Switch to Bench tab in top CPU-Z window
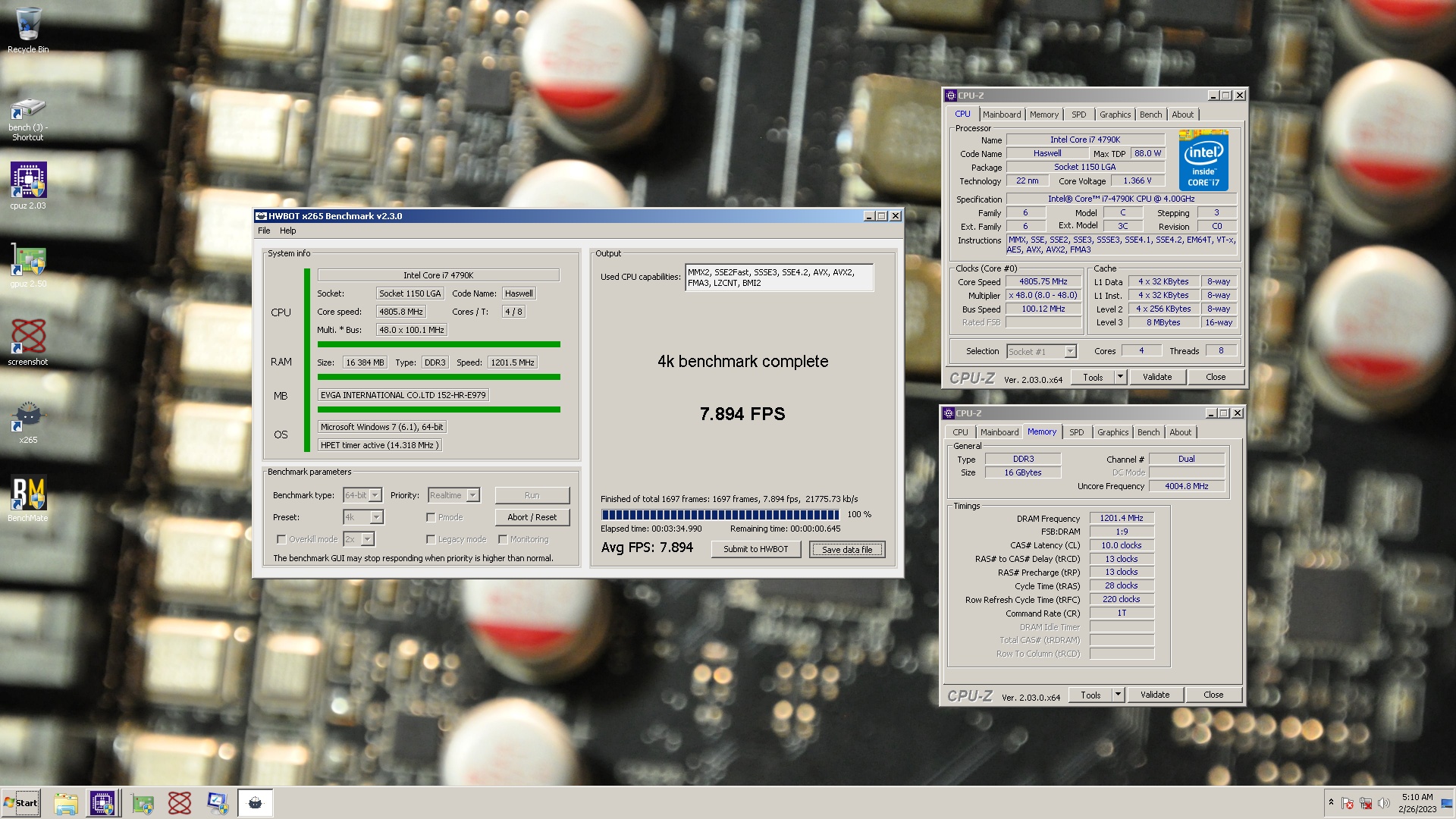Screen dimensions: 1456x819 (1150, 115)
